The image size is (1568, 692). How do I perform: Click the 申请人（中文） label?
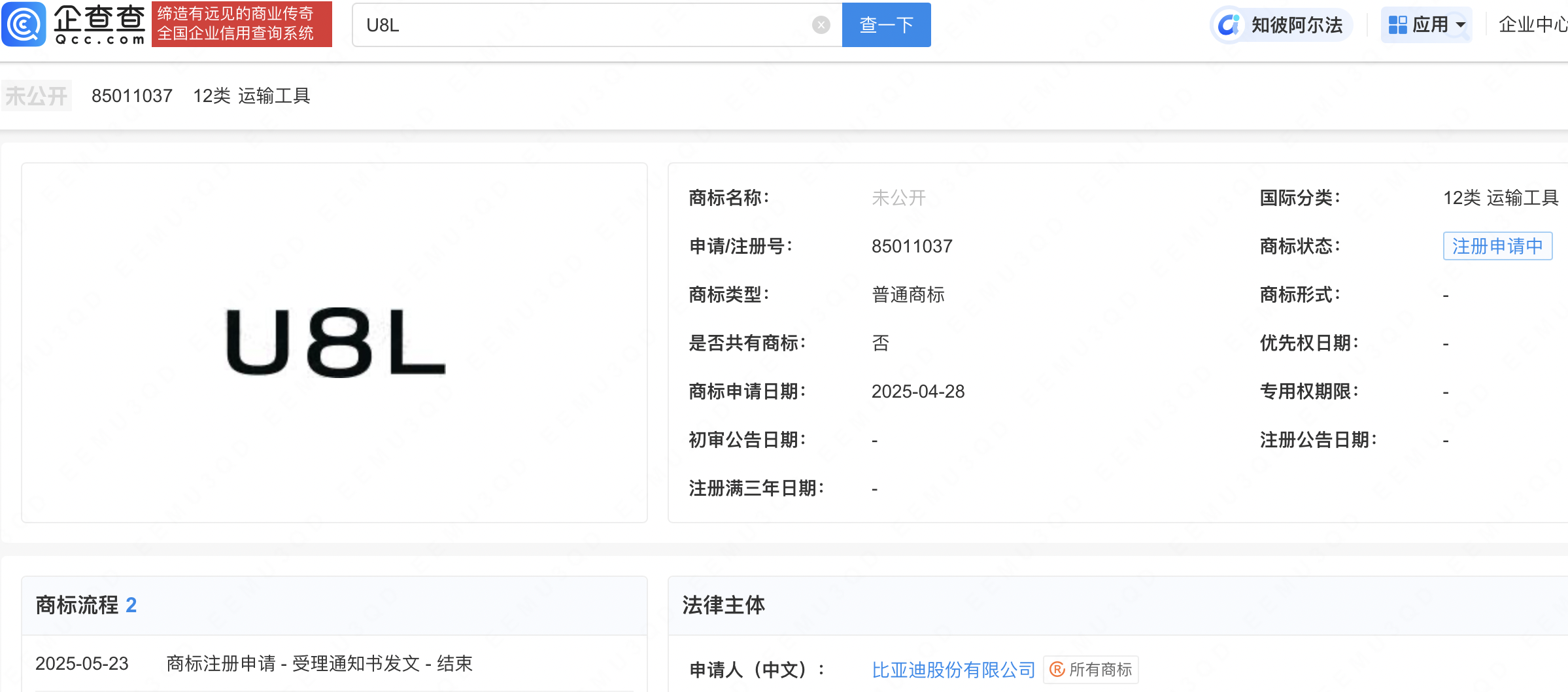(757, 669)
